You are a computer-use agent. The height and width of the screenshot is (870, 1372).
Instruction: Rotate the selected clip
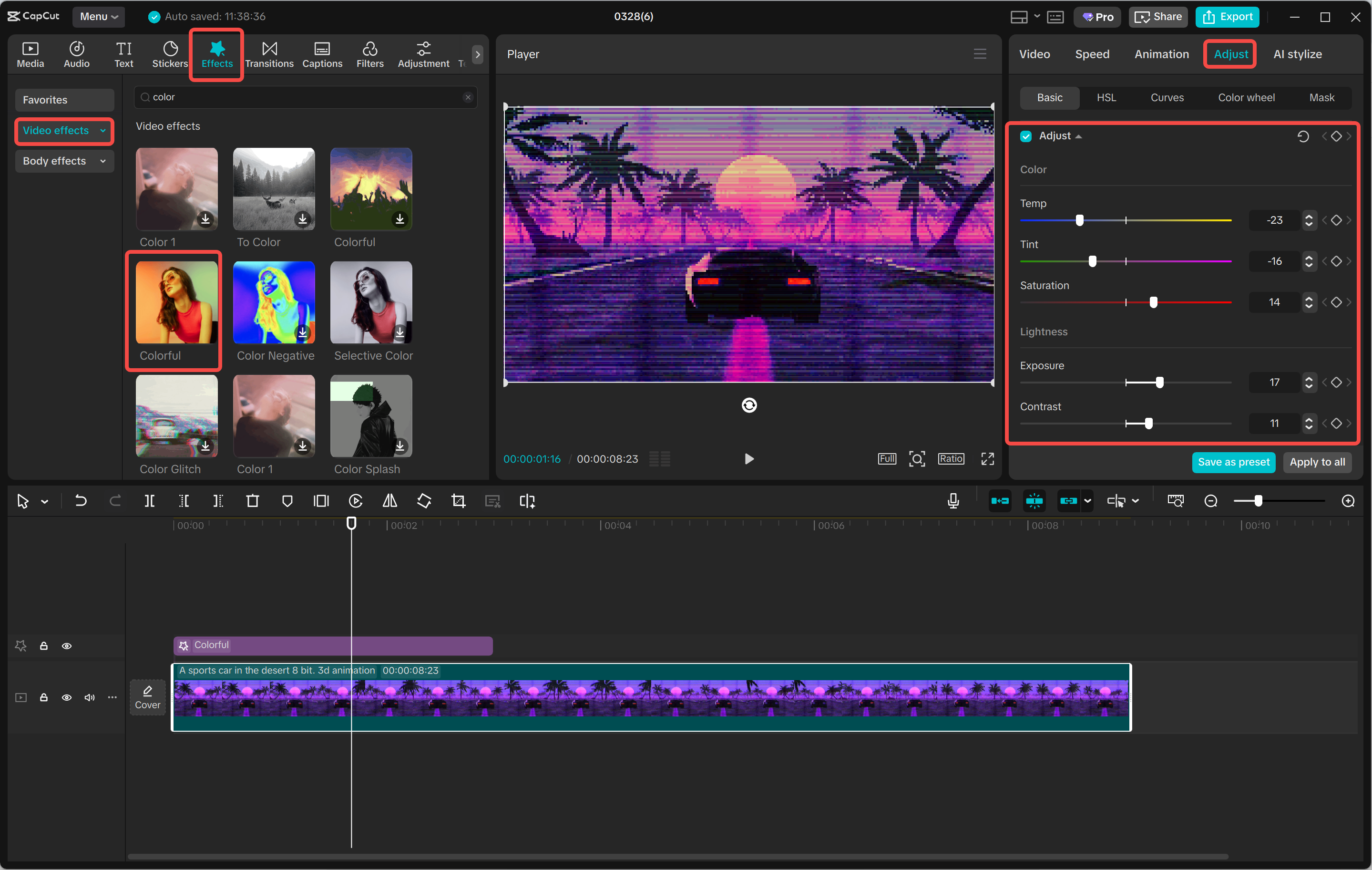click(424, 500)
